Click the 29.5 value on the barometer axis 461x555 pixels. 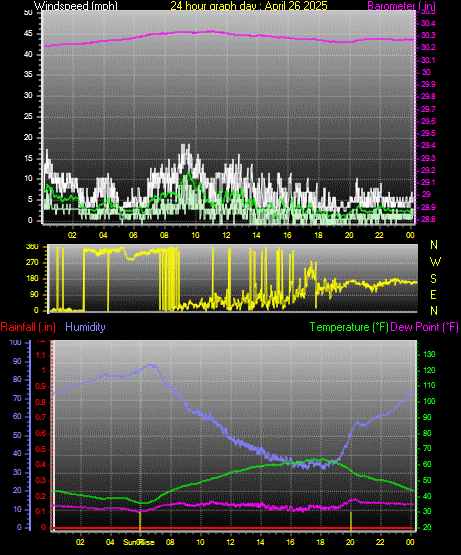(428, 133)
